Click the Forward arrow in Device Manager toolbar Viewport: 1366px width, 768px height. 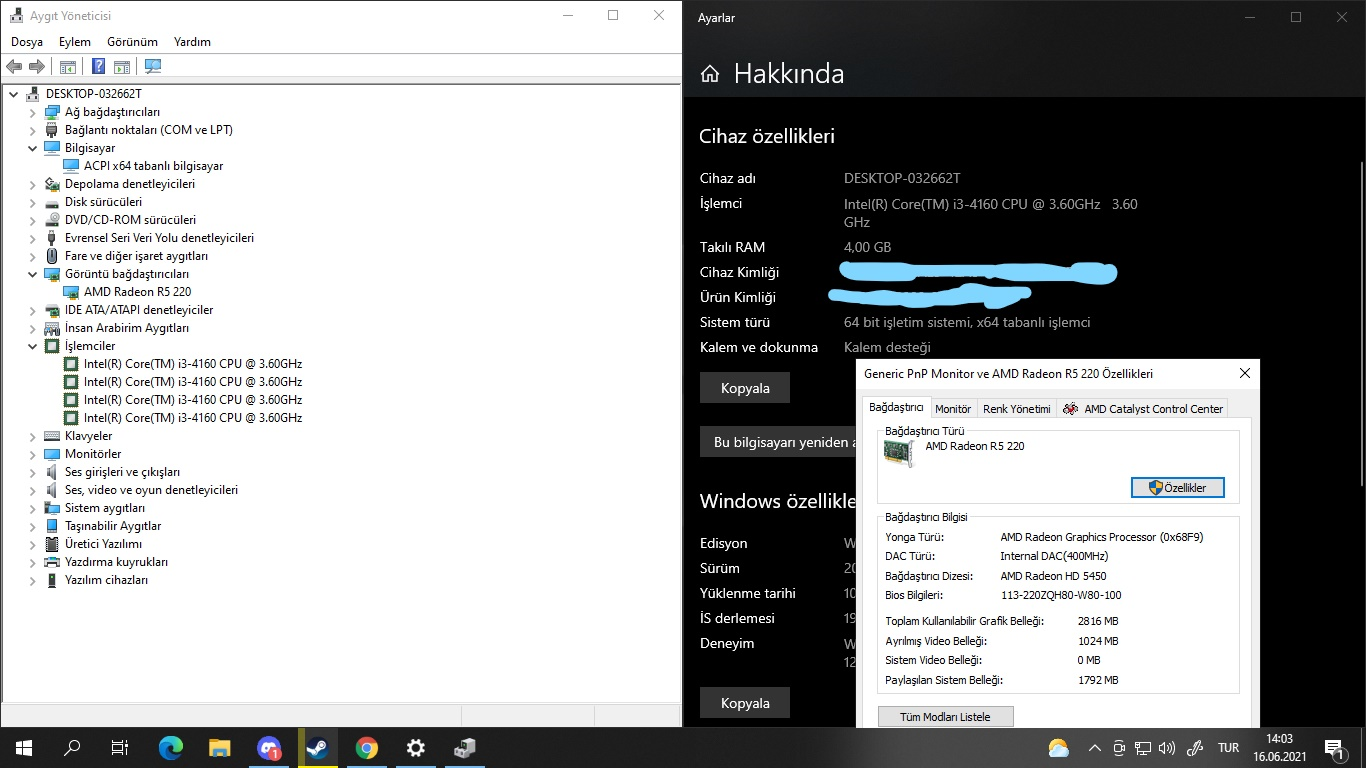(x=37, y=67)
